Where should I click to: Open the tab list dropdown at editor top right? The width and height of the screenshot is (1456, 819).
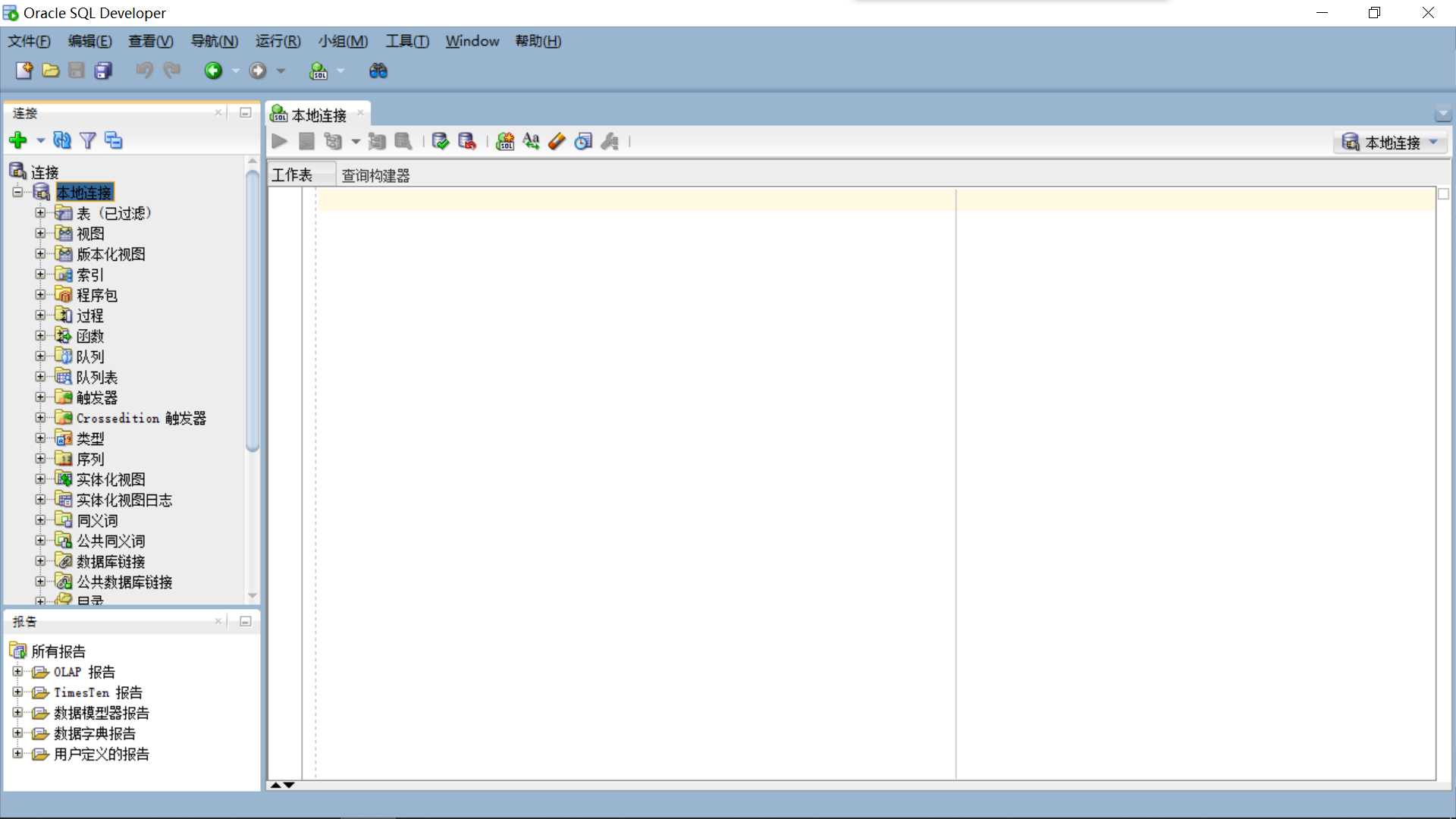click(1443, 115)
